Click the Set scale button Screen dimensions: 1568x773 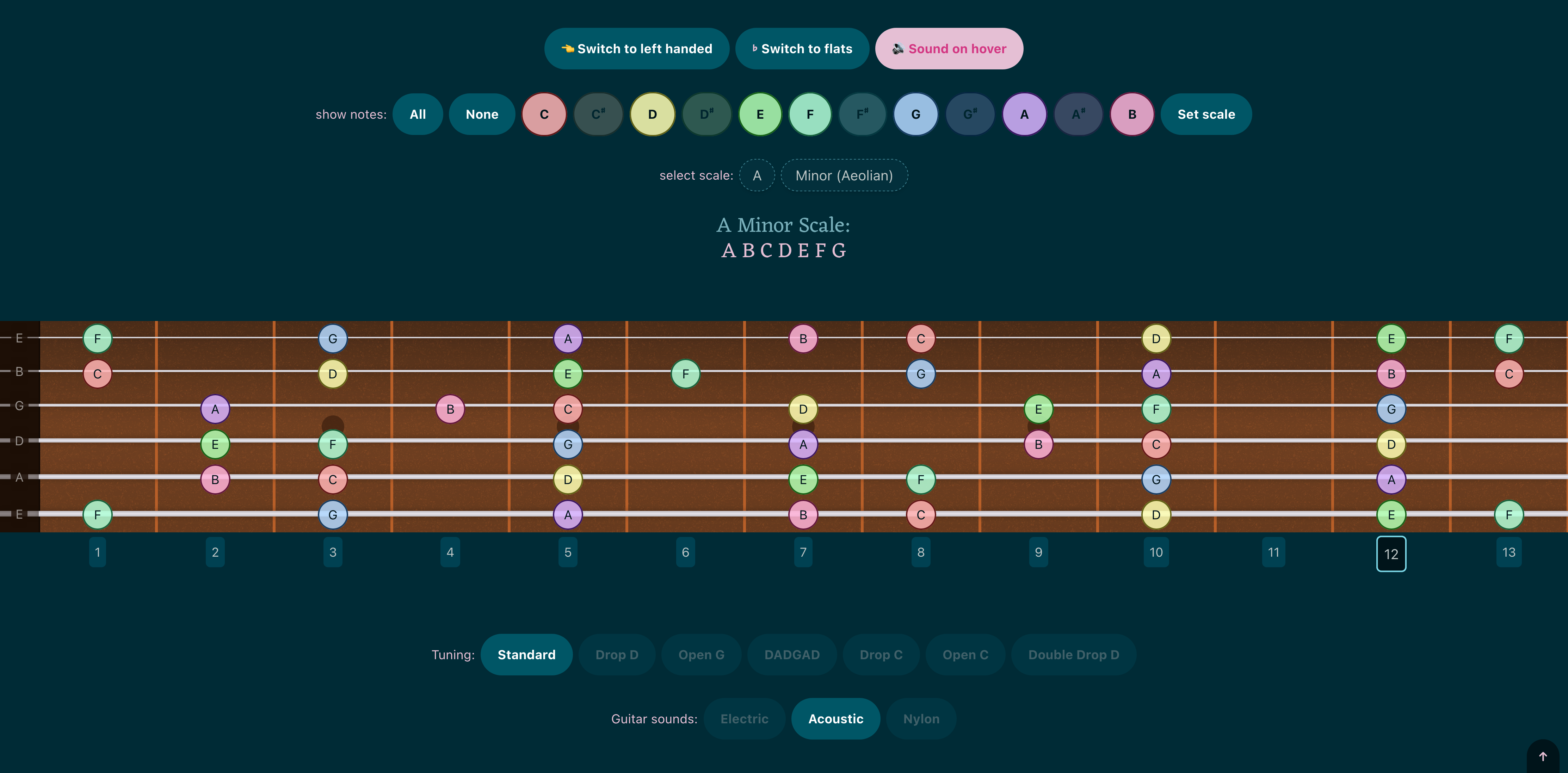coord(1206,115)
